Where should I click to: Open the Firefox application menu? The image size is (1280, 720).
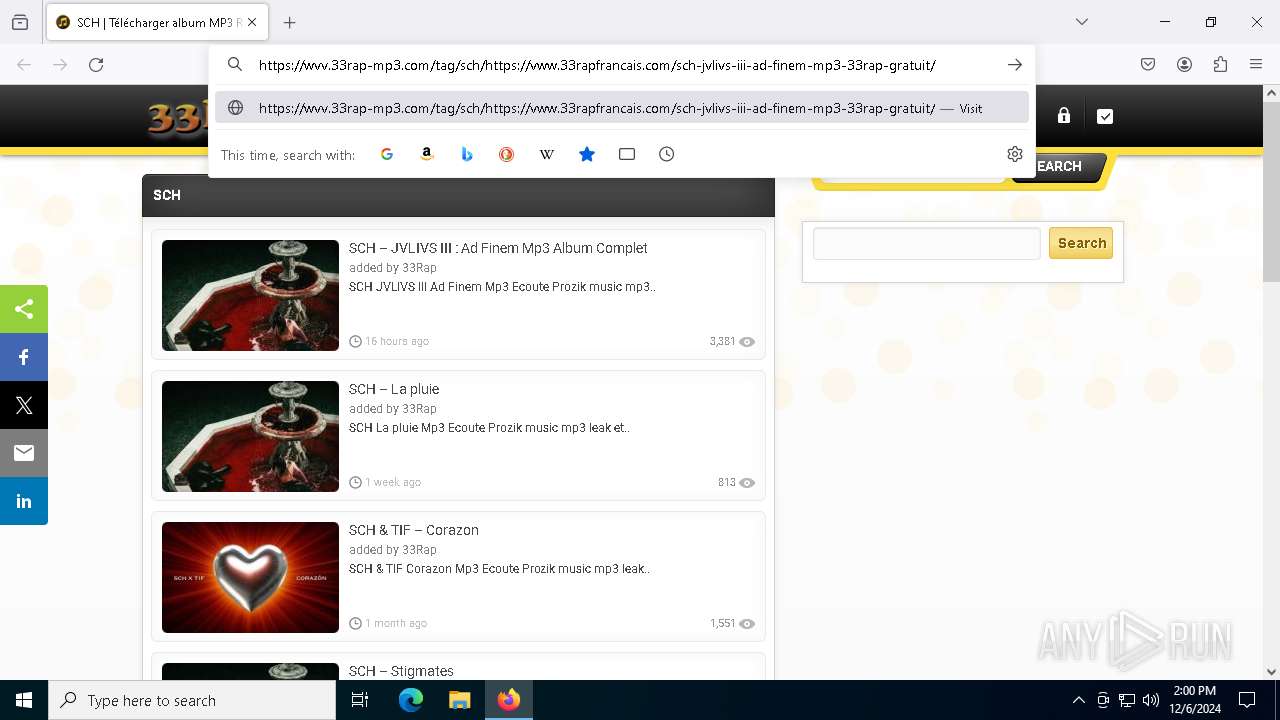[x=1256, y=65]
